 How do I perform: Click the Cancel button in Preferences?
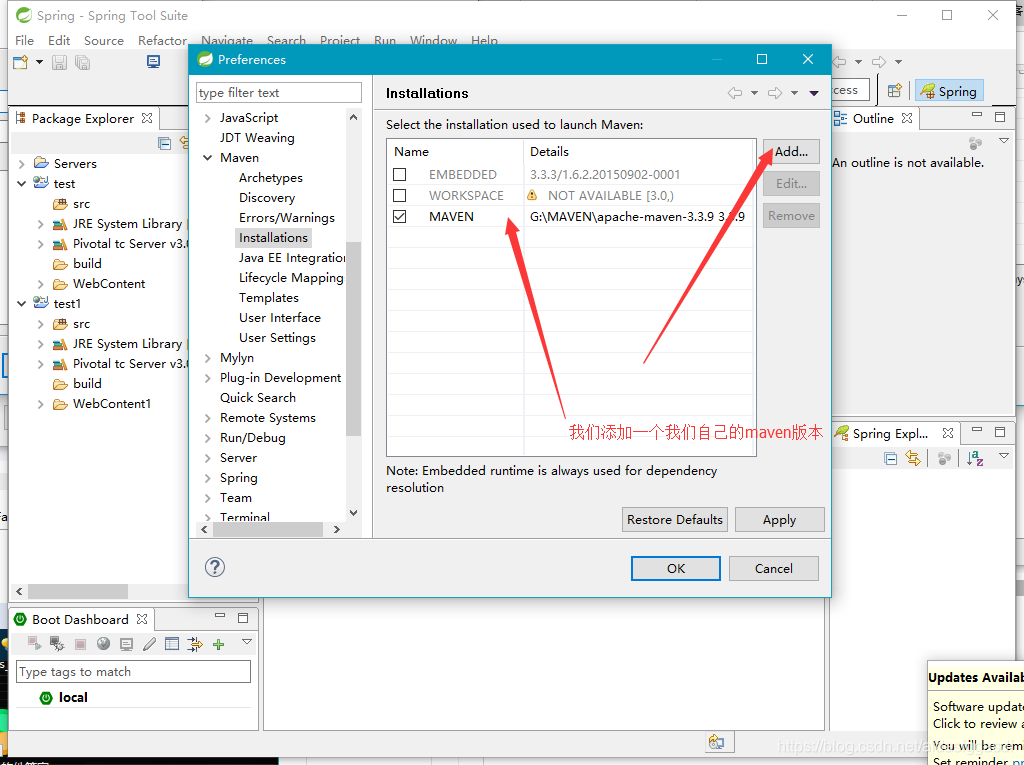tap(773, 568)
